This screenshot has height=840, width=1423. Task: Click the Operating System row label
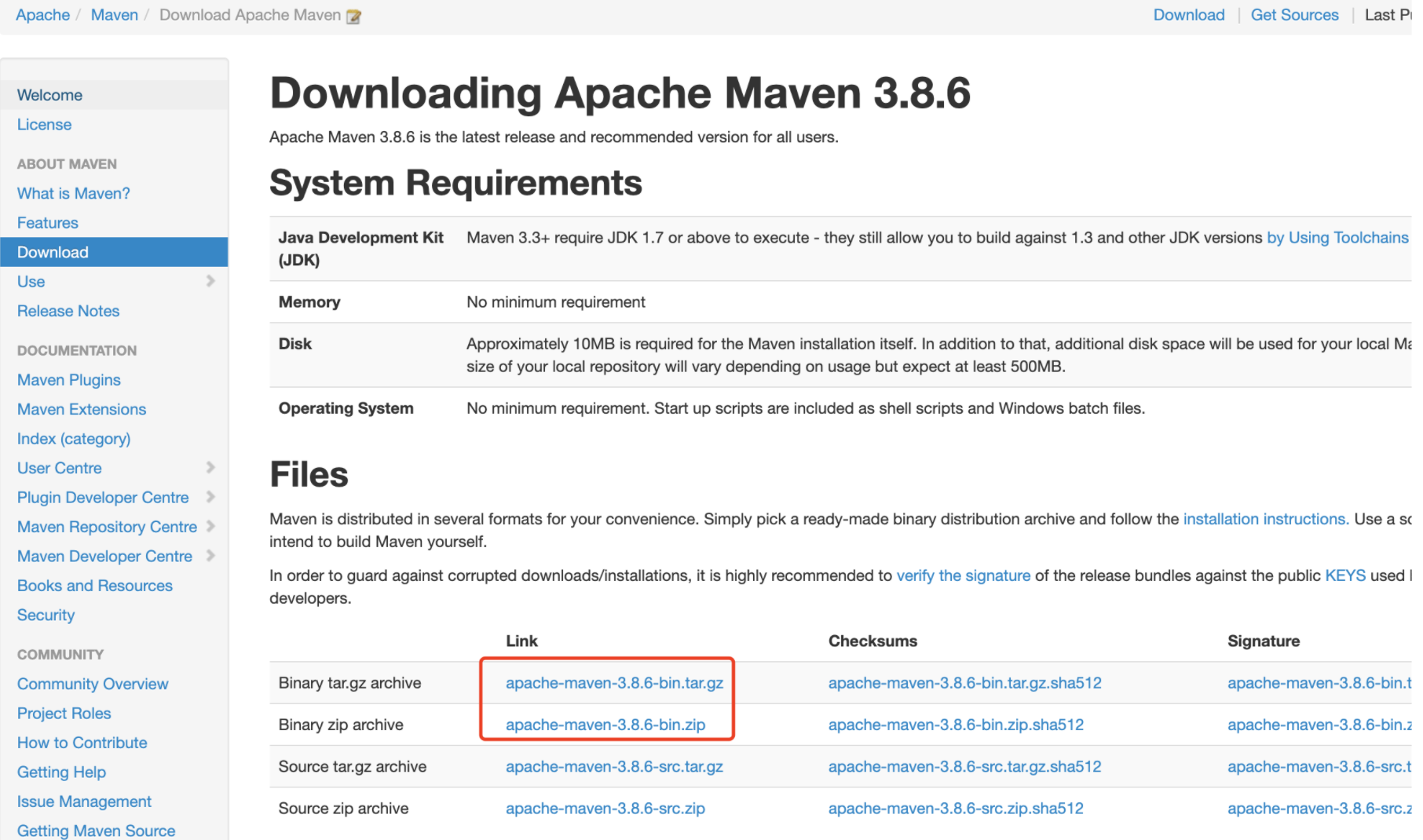pos(346,408)
